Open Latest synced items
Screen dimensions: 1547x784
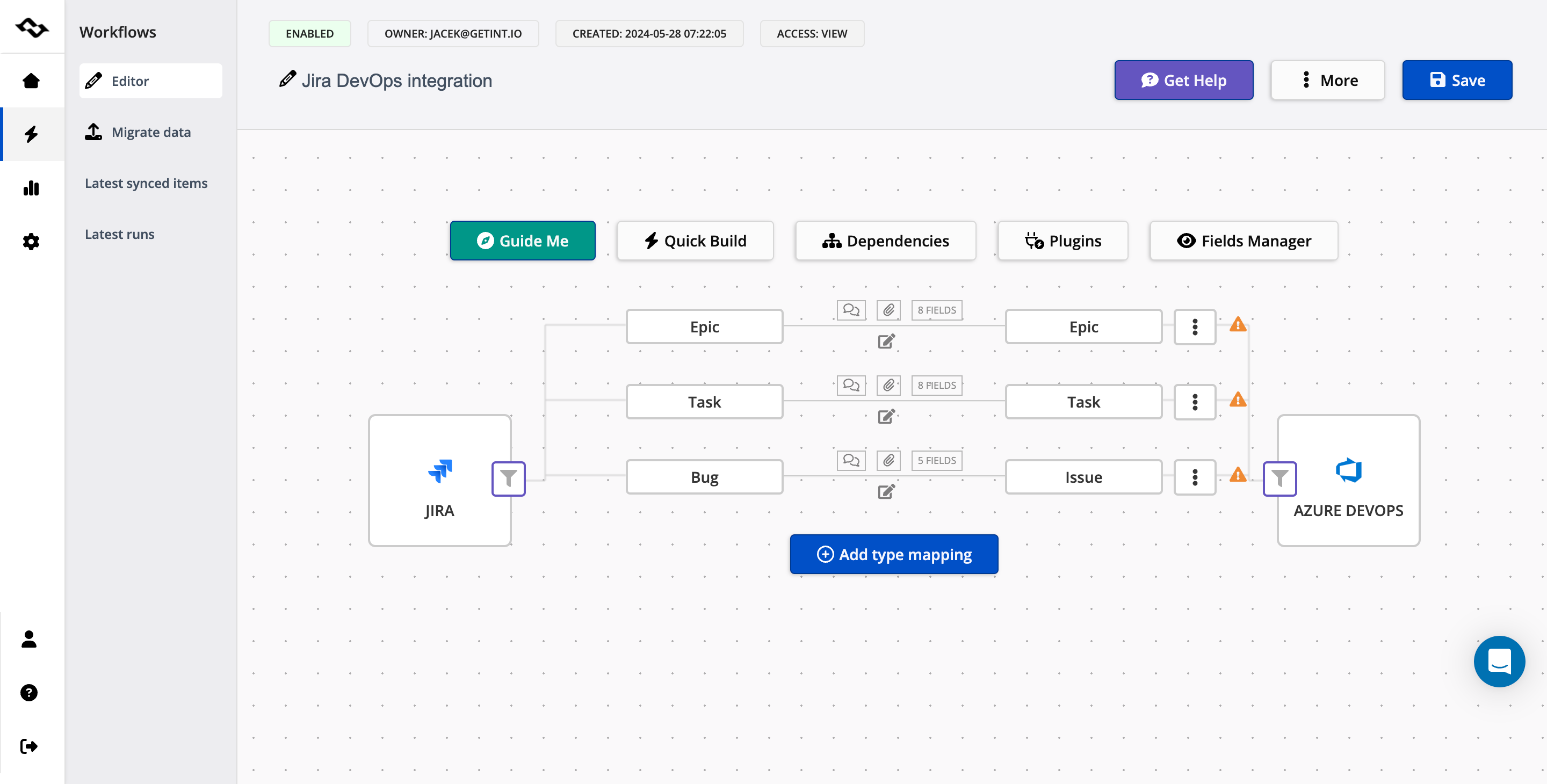146,183
